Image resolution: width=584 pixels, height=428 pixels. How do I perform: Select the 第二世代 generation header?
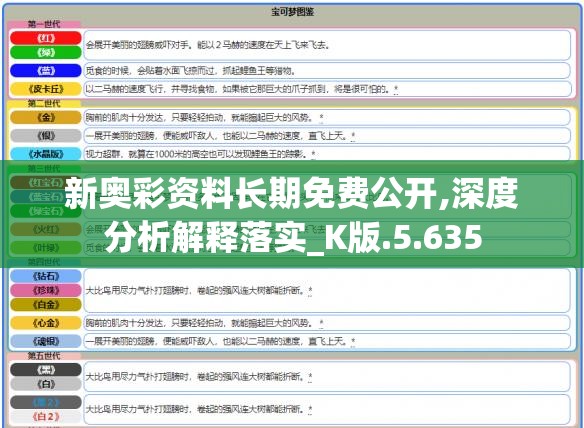click(x=44, y=103)
